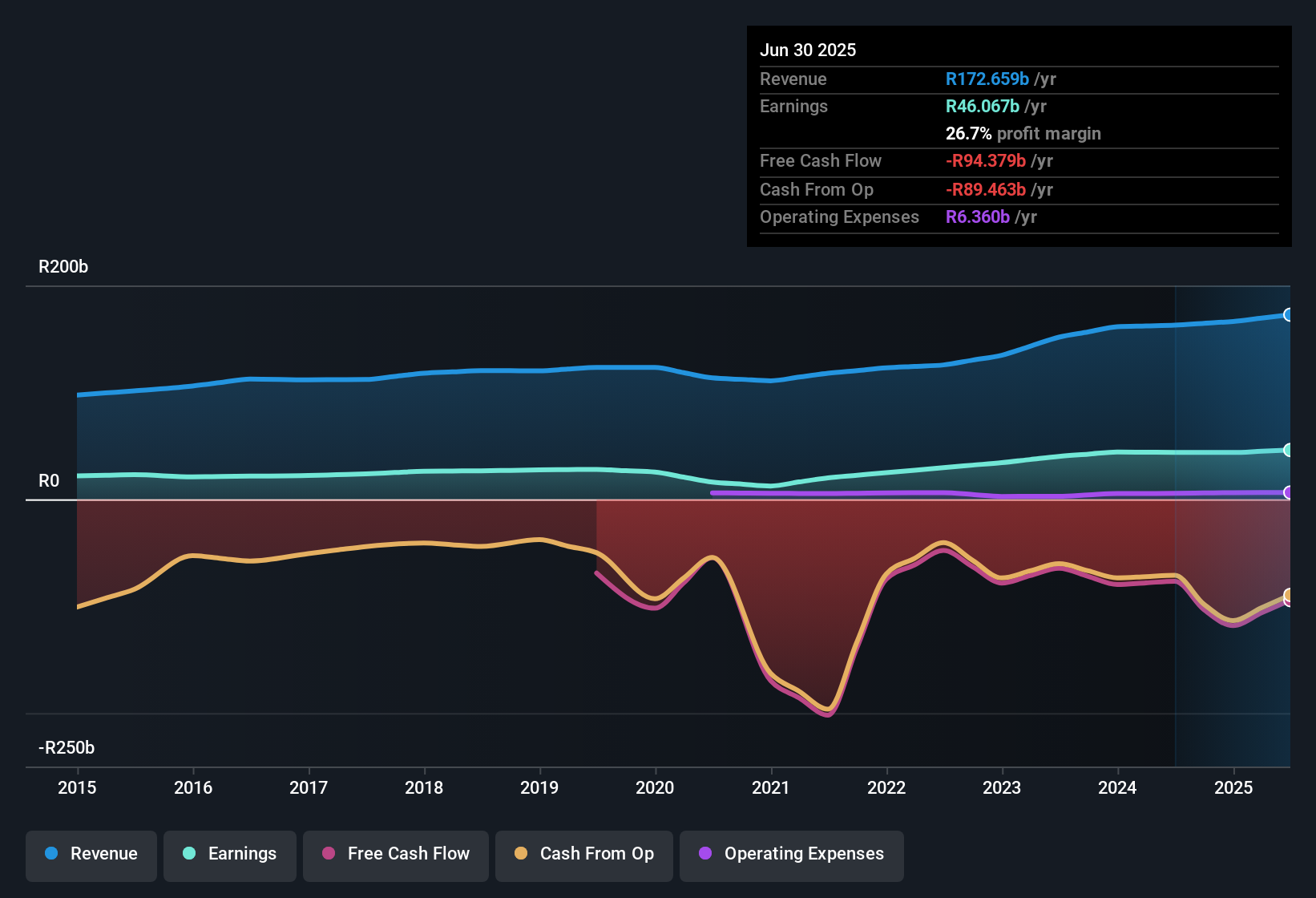This screenshot has width=1316, height=898.
Task: Click the -R94.379b Free Cash Flow value
Action: 985,161
